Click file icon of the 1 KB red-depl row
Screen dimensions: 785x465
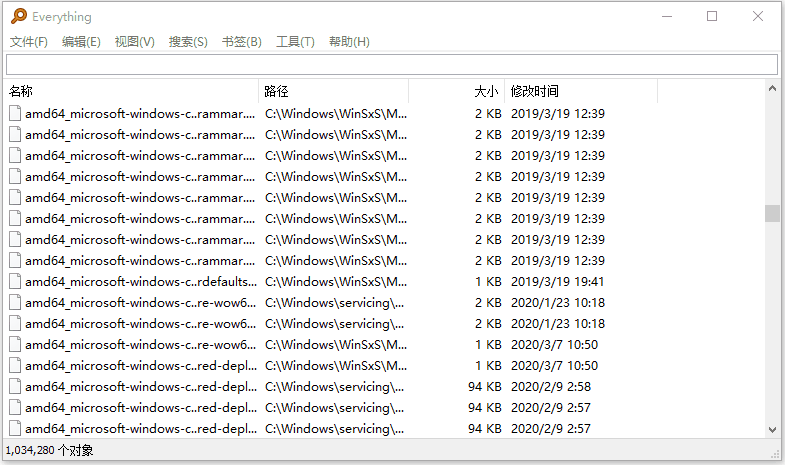pyautogui.click(x=15, y=366)
